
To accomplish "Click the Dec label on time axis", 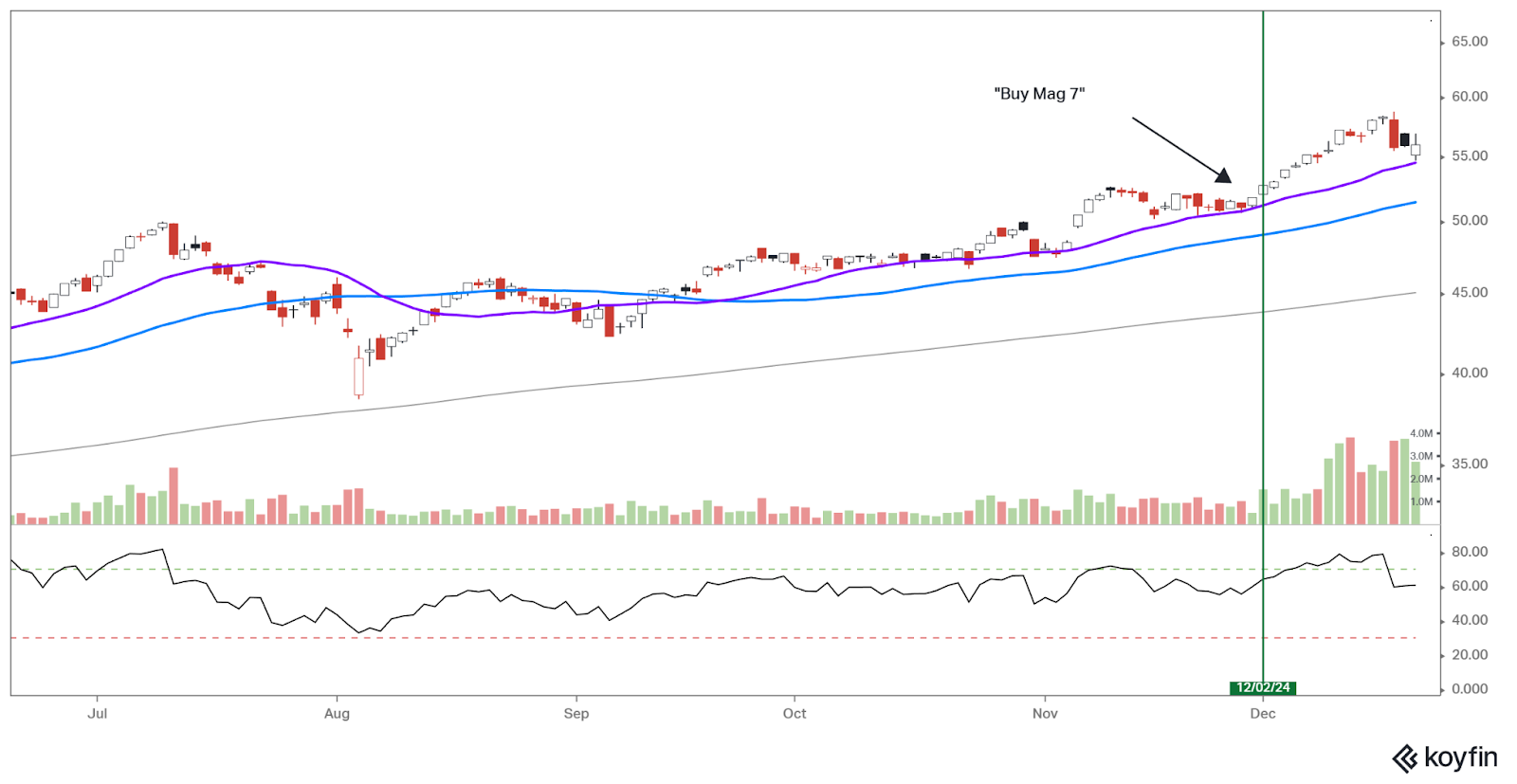I will pyautogui.click(x=1263, y=713).
